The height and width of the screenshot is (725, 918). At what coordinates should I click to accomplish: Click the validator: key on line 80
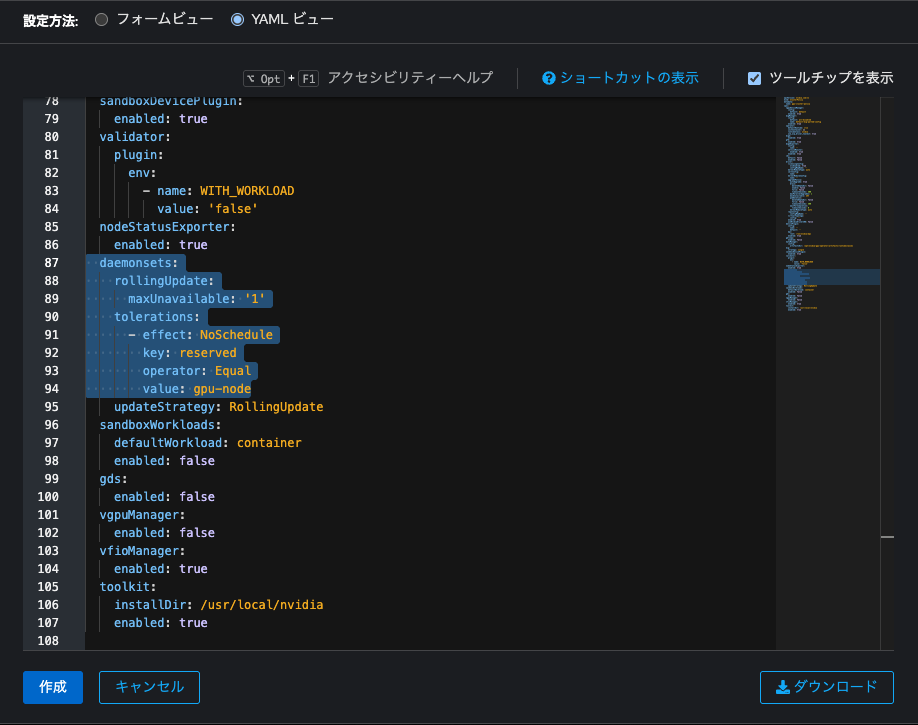pyautogui.click(x=135, y=137)
